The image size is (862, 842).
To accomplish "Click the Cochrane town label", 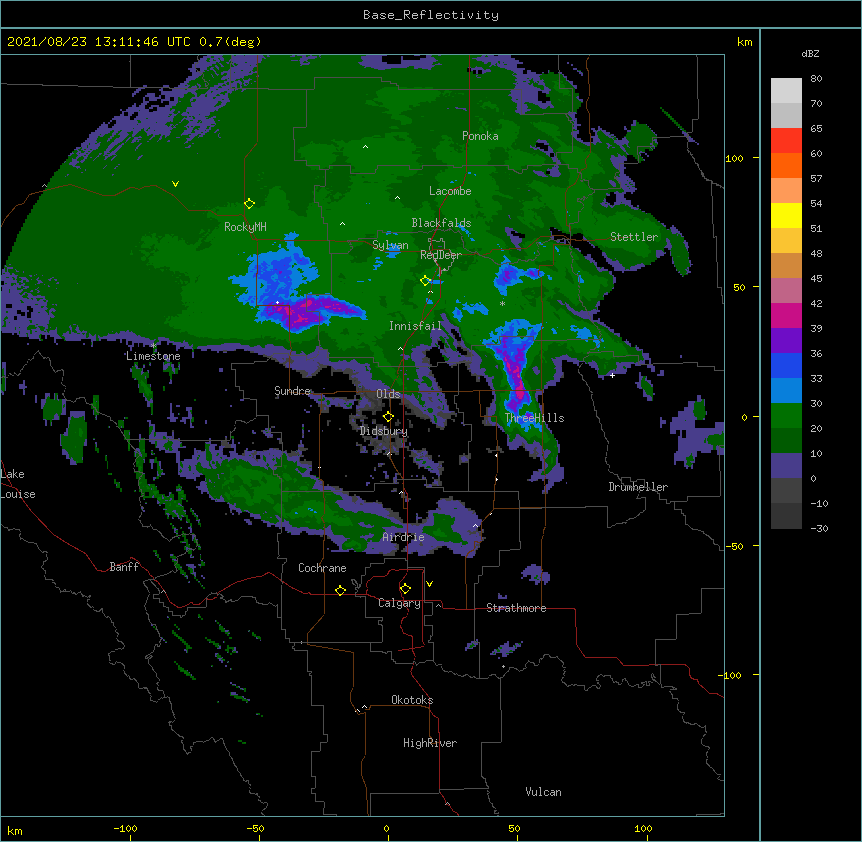I will click(322, 568).
